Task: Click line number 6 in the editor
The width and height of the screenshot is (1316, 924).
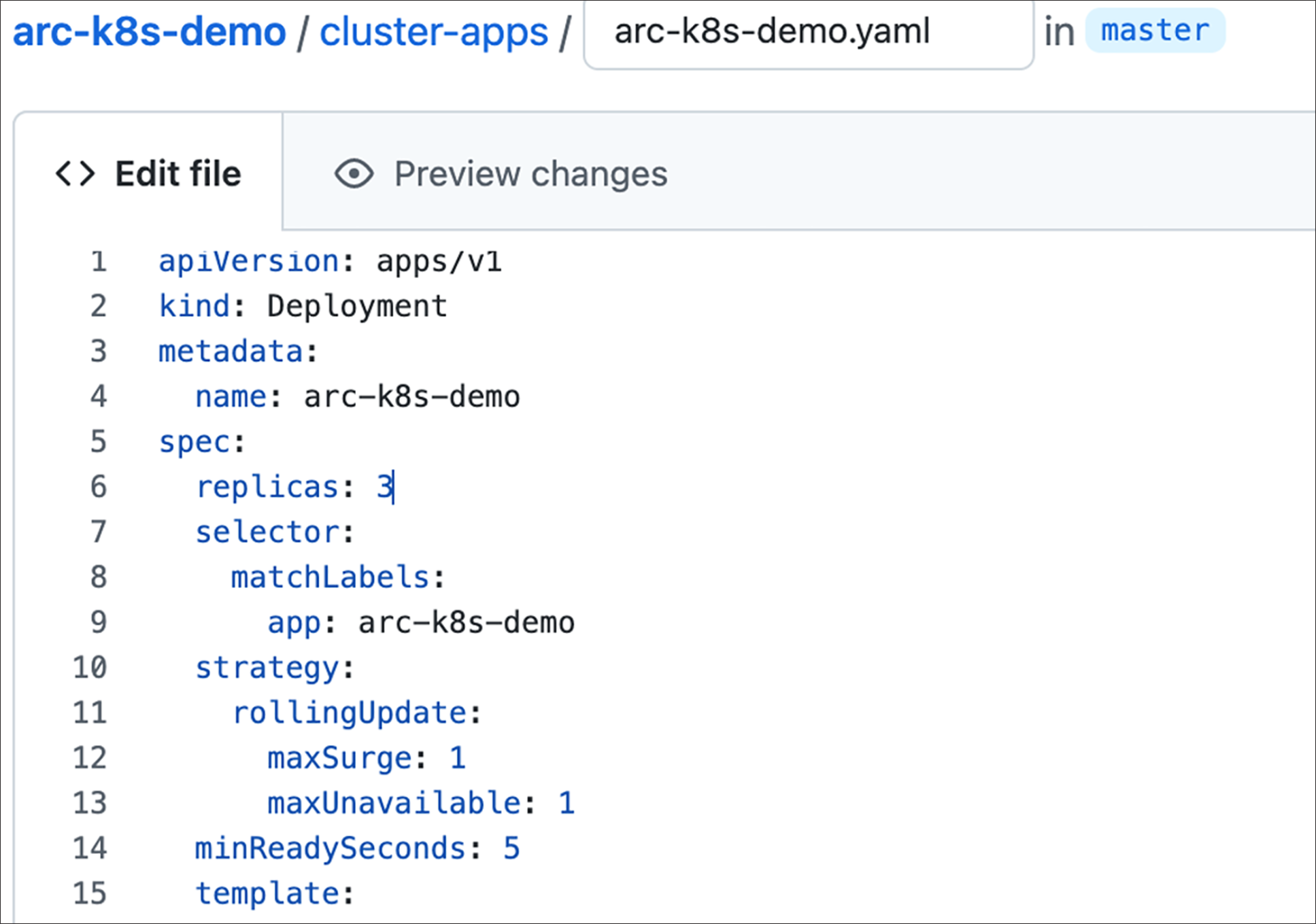Action: 98,485
